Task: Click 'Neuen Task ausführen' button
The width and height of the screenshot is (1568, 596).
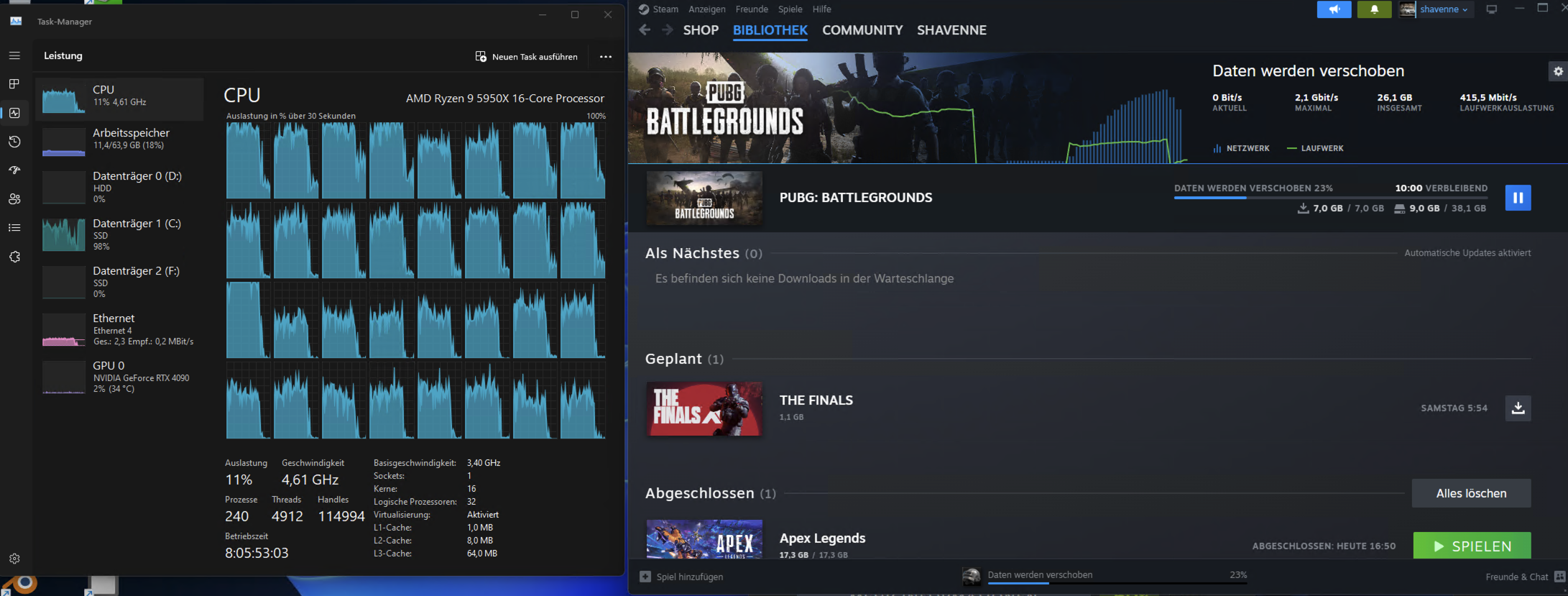Action: 527,57
